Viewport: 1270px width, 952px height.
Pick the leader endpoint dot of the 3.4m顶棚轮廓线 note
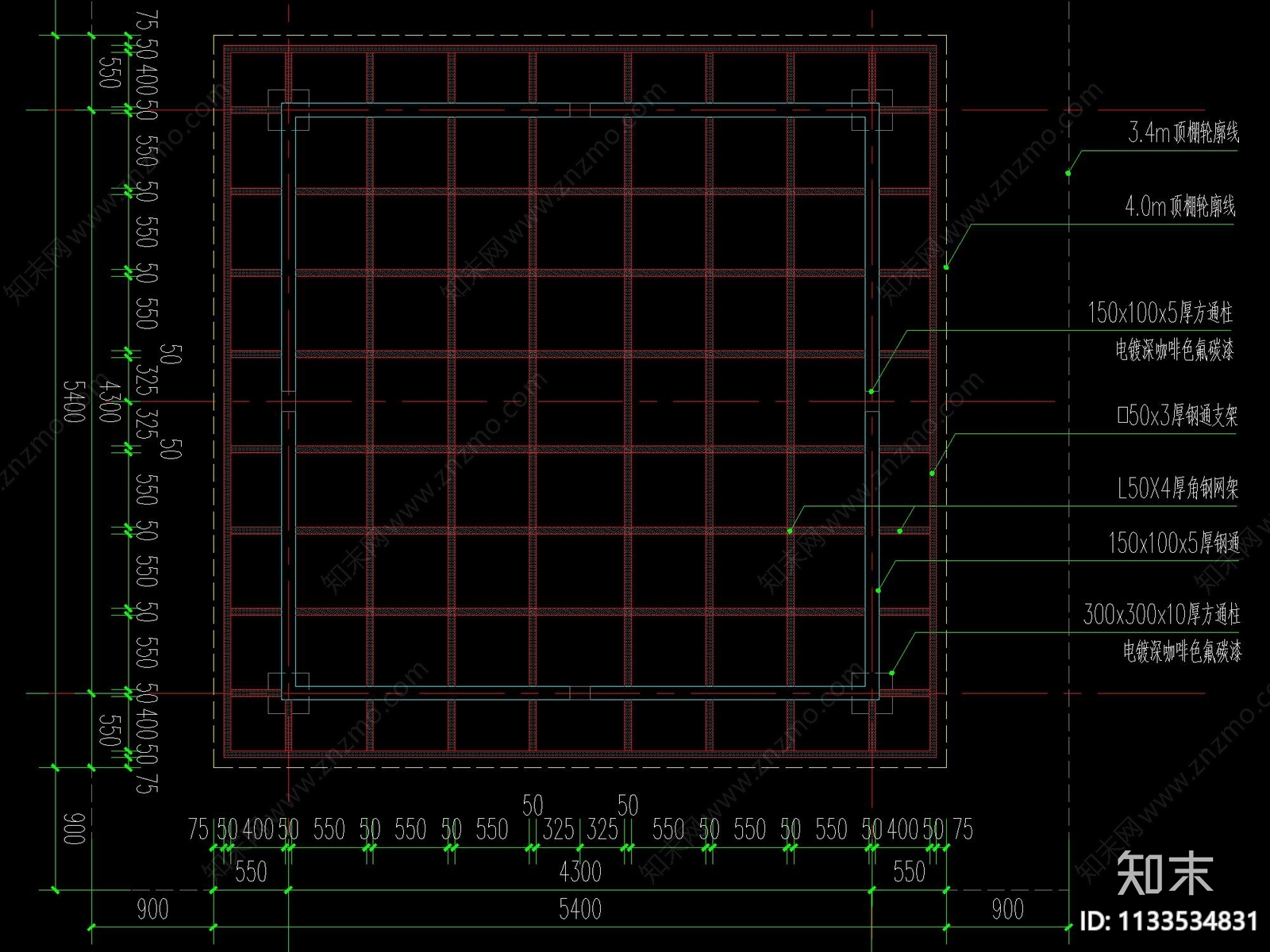click(x=1068, y=173)
